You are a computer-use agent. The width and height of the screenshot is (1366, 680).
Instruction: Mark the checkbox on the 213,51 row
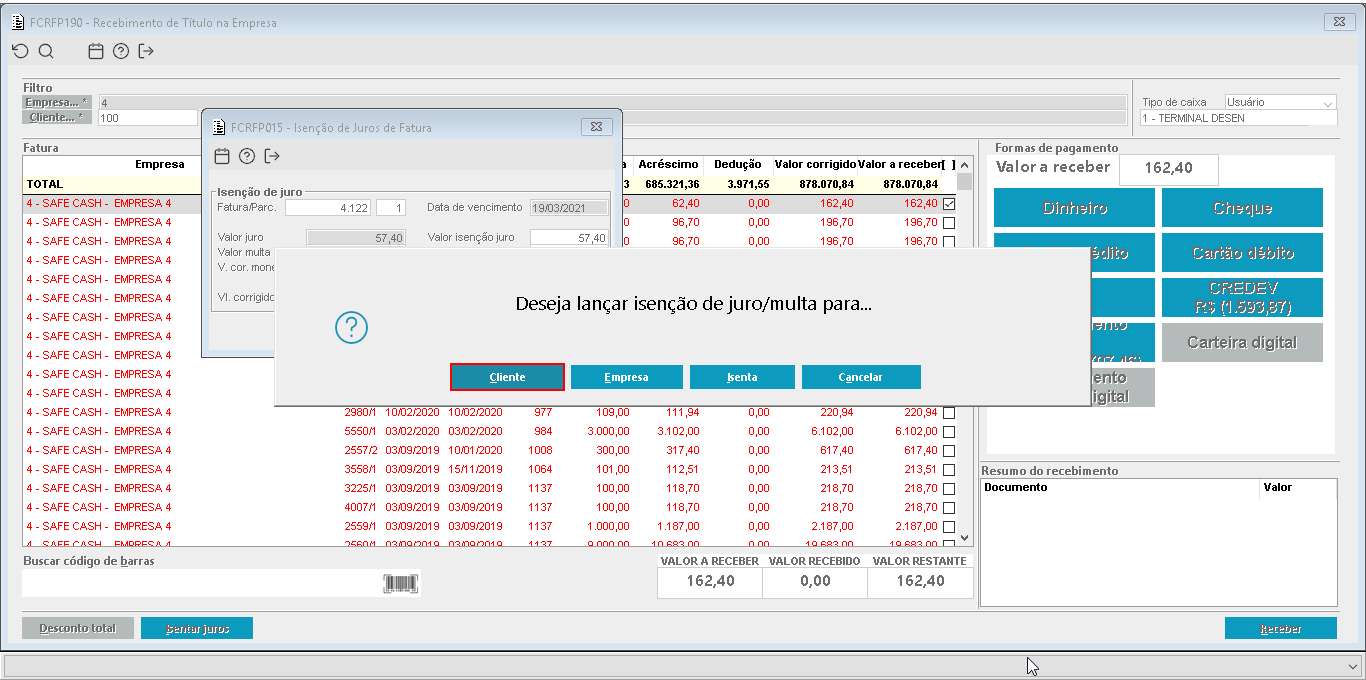(x=949, y=469)
